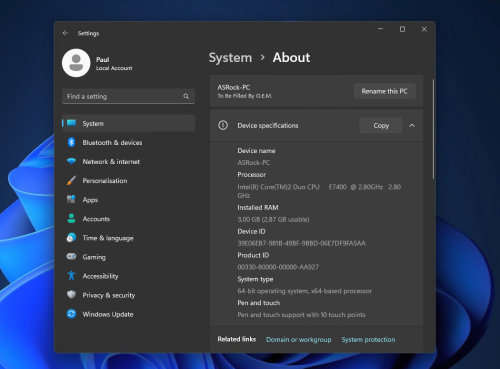The height and width of the screenshot is (369, 500).
Task: Select Personalisation in the sidebar
Action: 129,181
